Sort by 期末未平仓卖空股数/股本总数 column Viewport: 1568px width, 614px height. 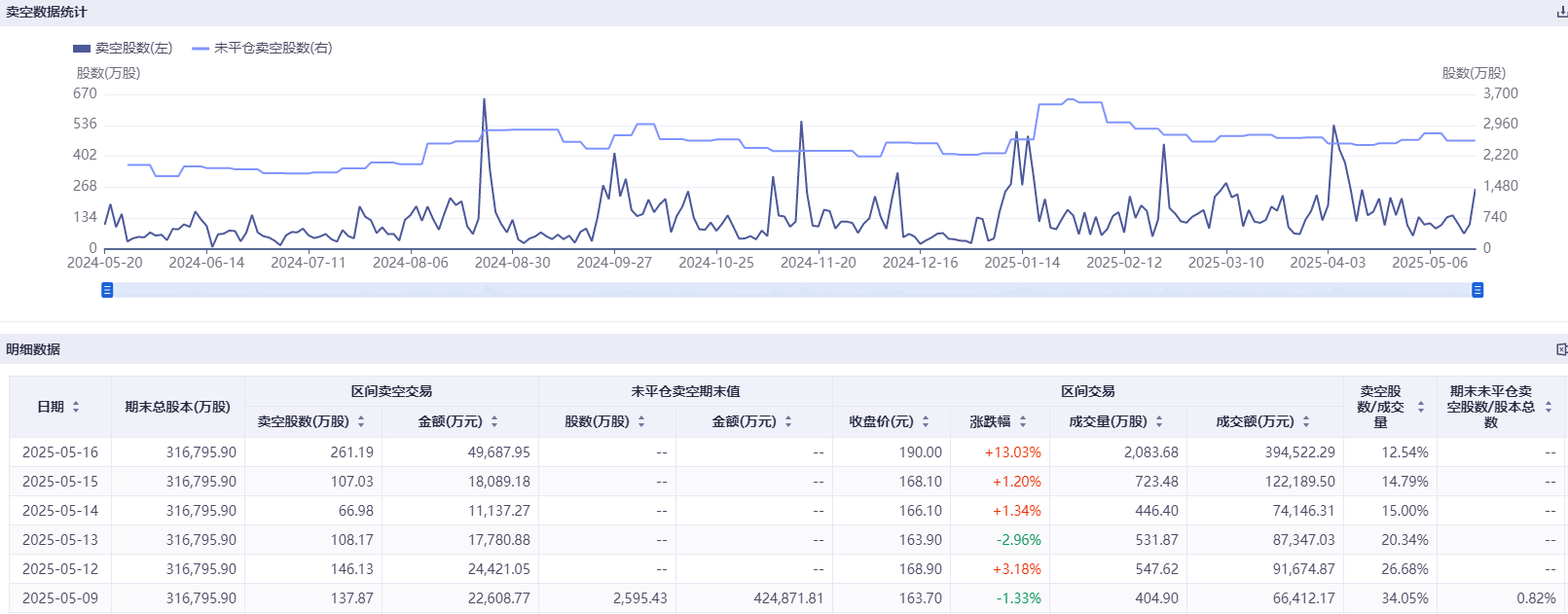pyautogui.click(x=1549, y=407)
